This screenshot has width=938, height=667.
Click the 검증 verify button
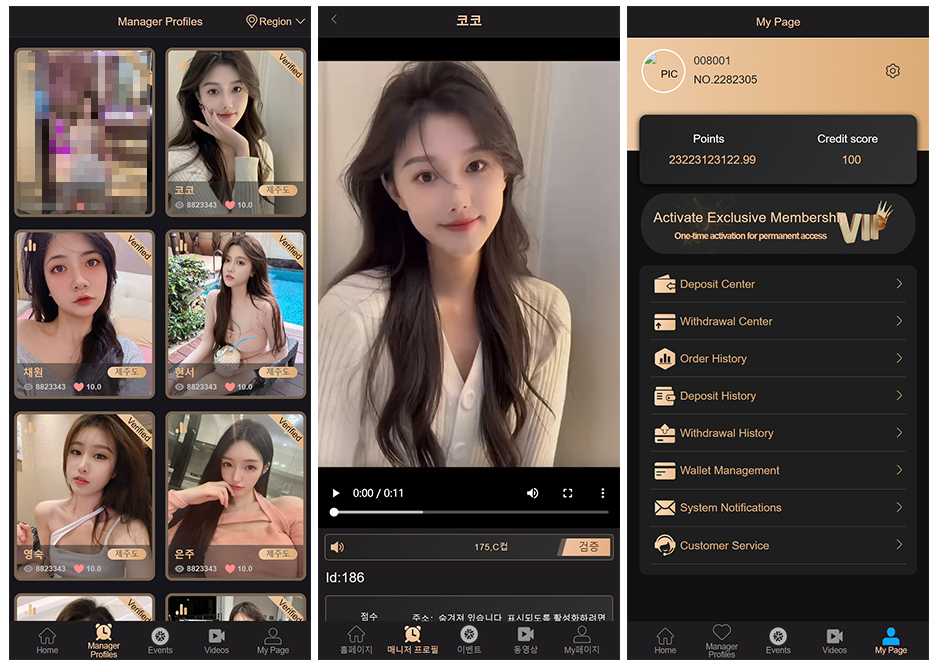588,547
